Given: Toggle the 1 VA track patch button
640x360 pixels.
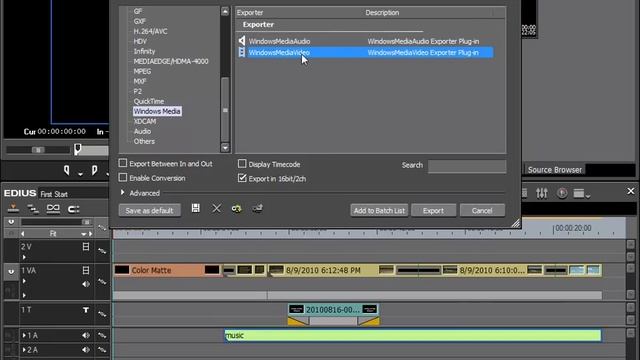Looking at the screenshot, I should click(11, 272).
